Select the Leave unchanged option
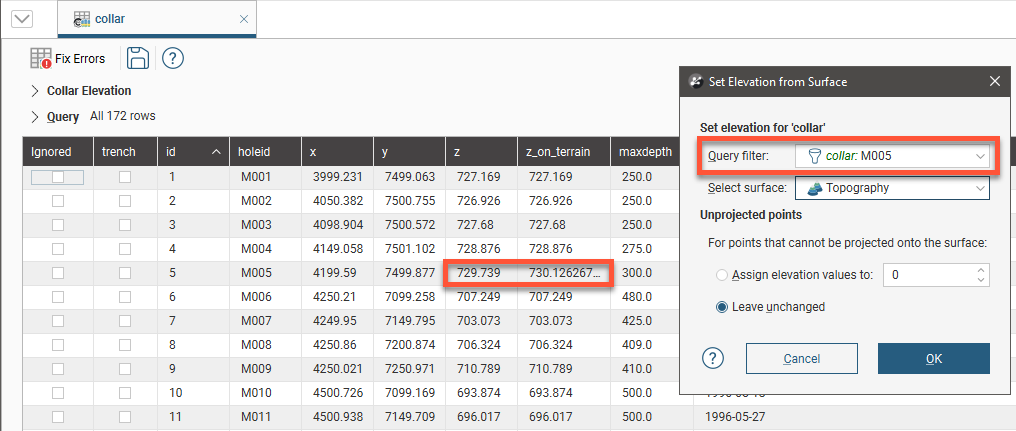 723,307
